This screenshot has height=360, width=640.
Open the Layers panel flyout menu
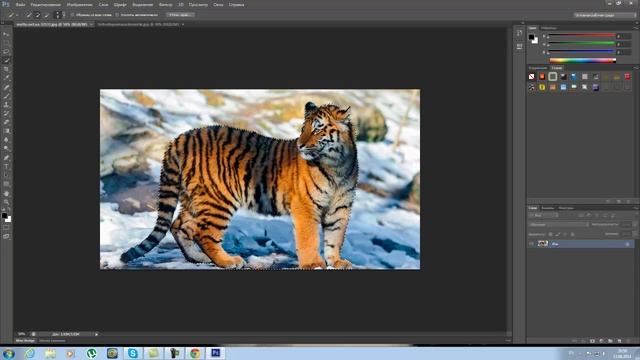(636, 208)
